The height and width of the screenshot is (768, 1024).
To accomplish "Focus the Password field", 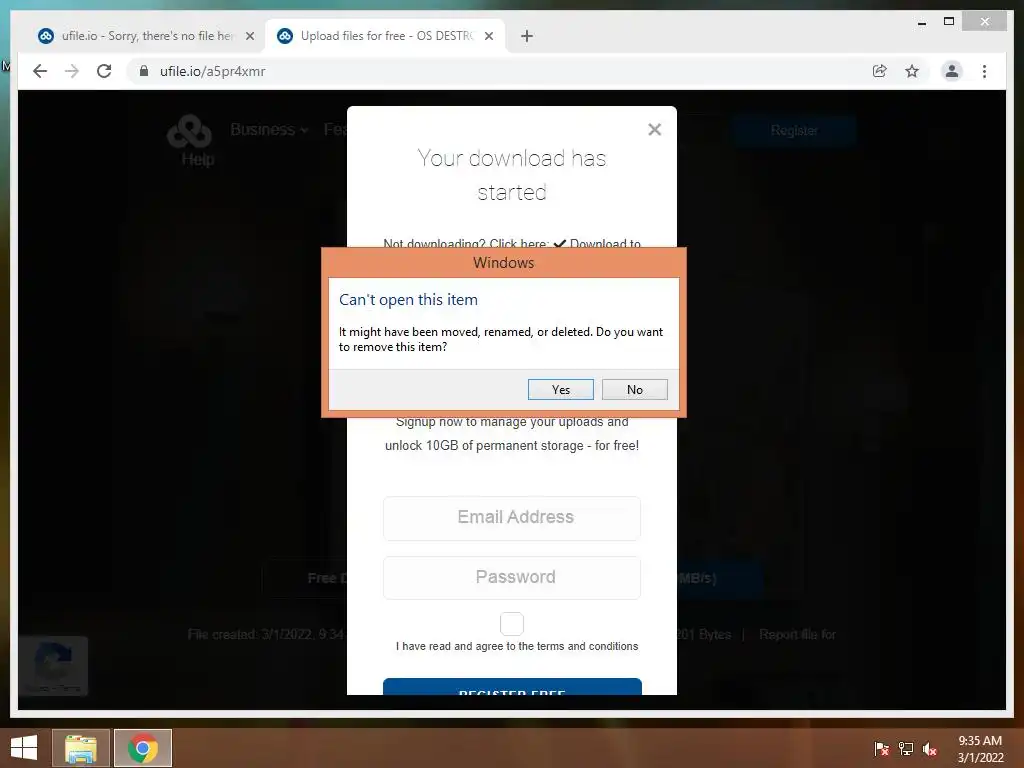I will point(512,577).
